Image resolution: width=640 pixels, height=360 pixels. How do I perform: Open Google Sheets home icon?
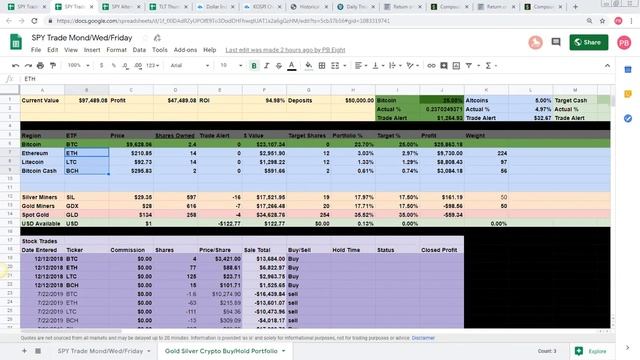point(16,42)
